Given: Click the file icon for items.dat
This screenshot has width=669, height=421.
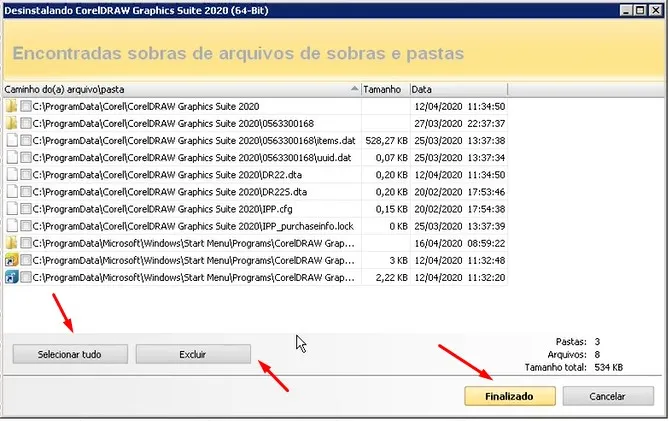Looking at the screenshot, I should 11,140.
